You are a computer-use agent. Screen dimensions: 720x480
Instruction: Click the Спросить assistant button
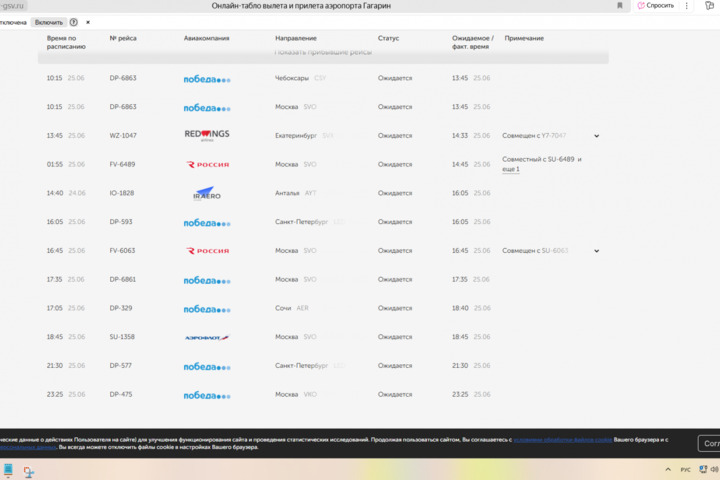(x=656, y=6)
